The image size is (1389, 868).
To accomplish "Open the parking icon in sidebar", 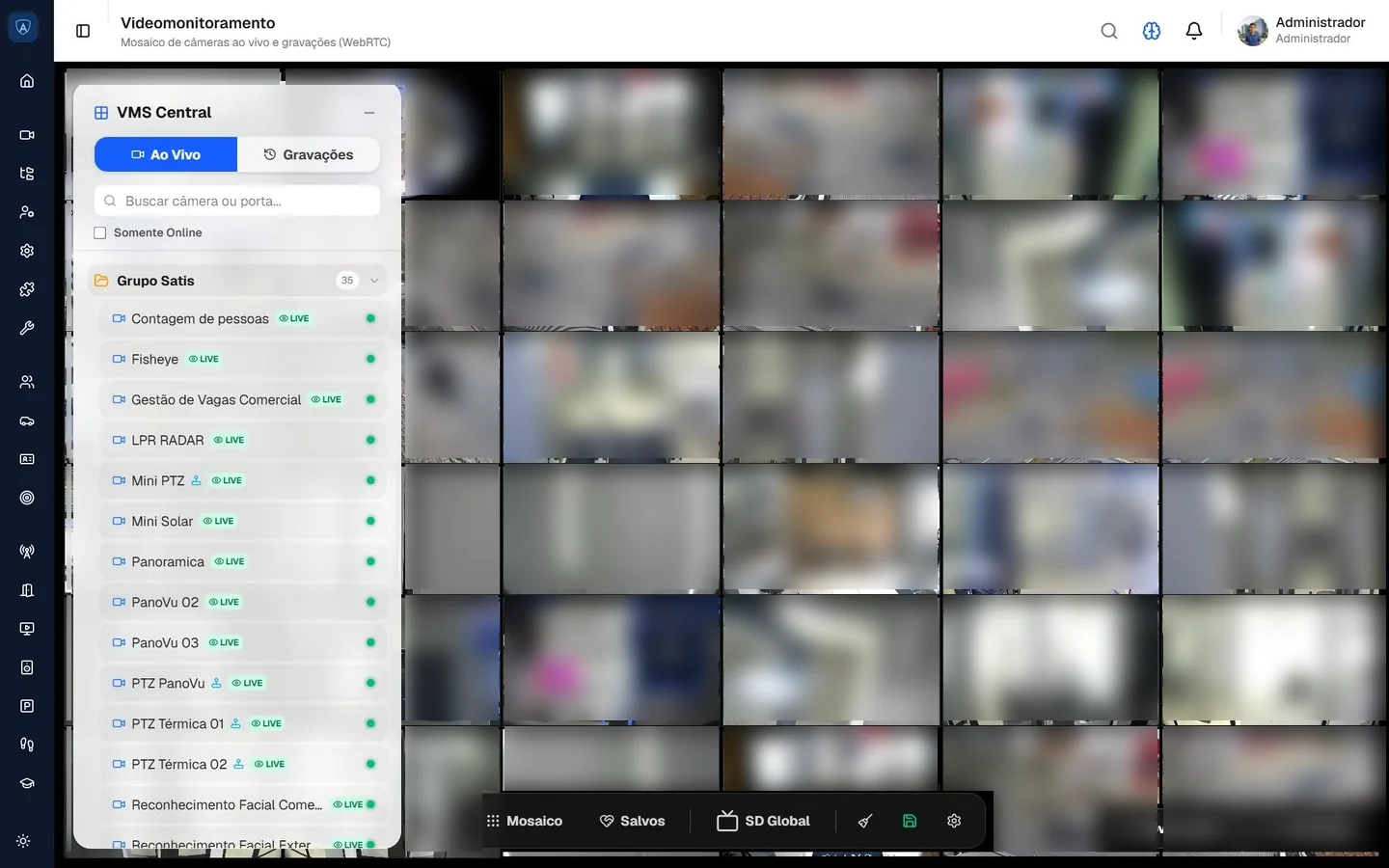I will (27, 706).
